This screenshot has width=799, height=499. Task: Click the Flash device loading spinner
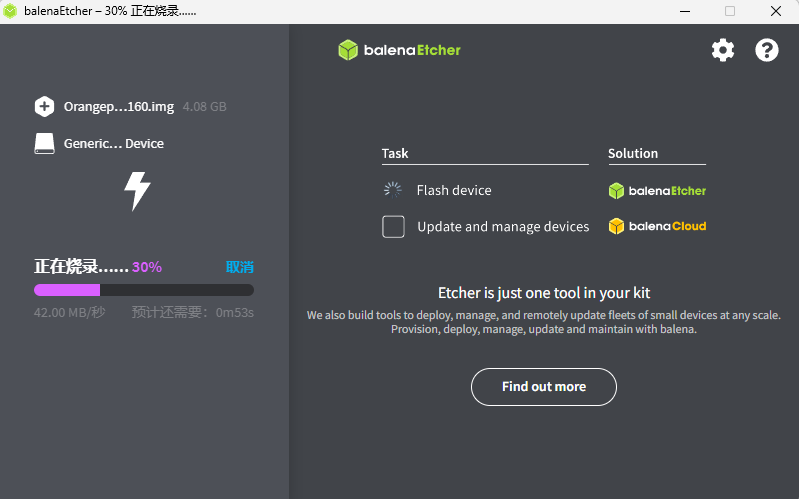(x=393, y=190)
